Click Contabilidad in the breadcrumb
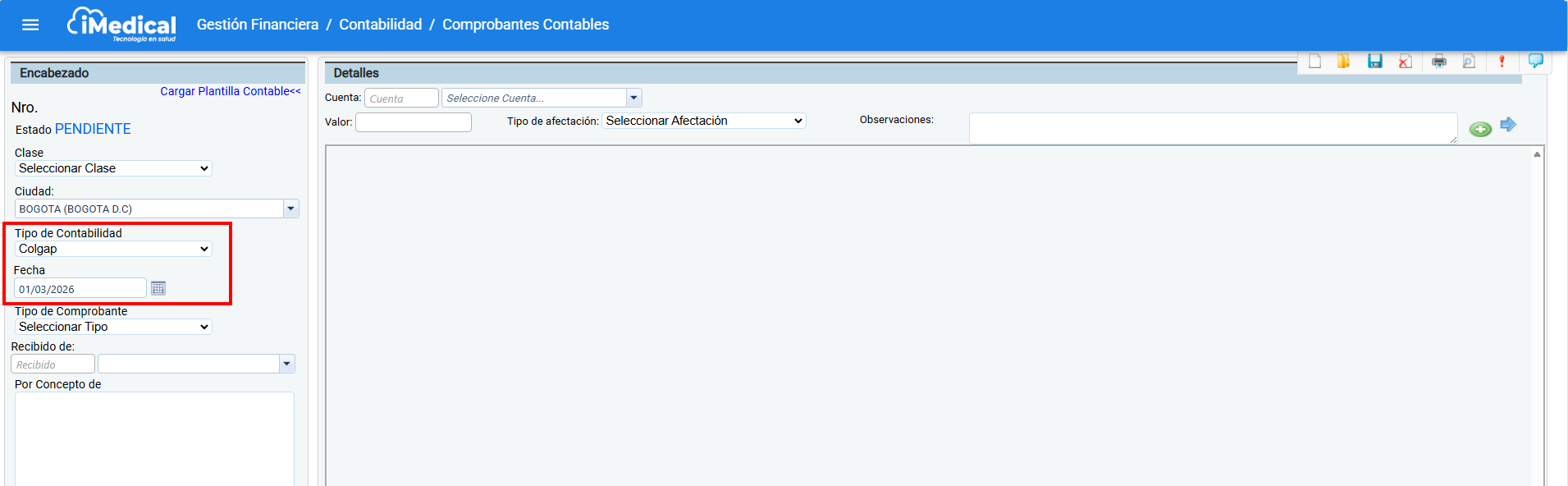 click(x=380, y=25)
